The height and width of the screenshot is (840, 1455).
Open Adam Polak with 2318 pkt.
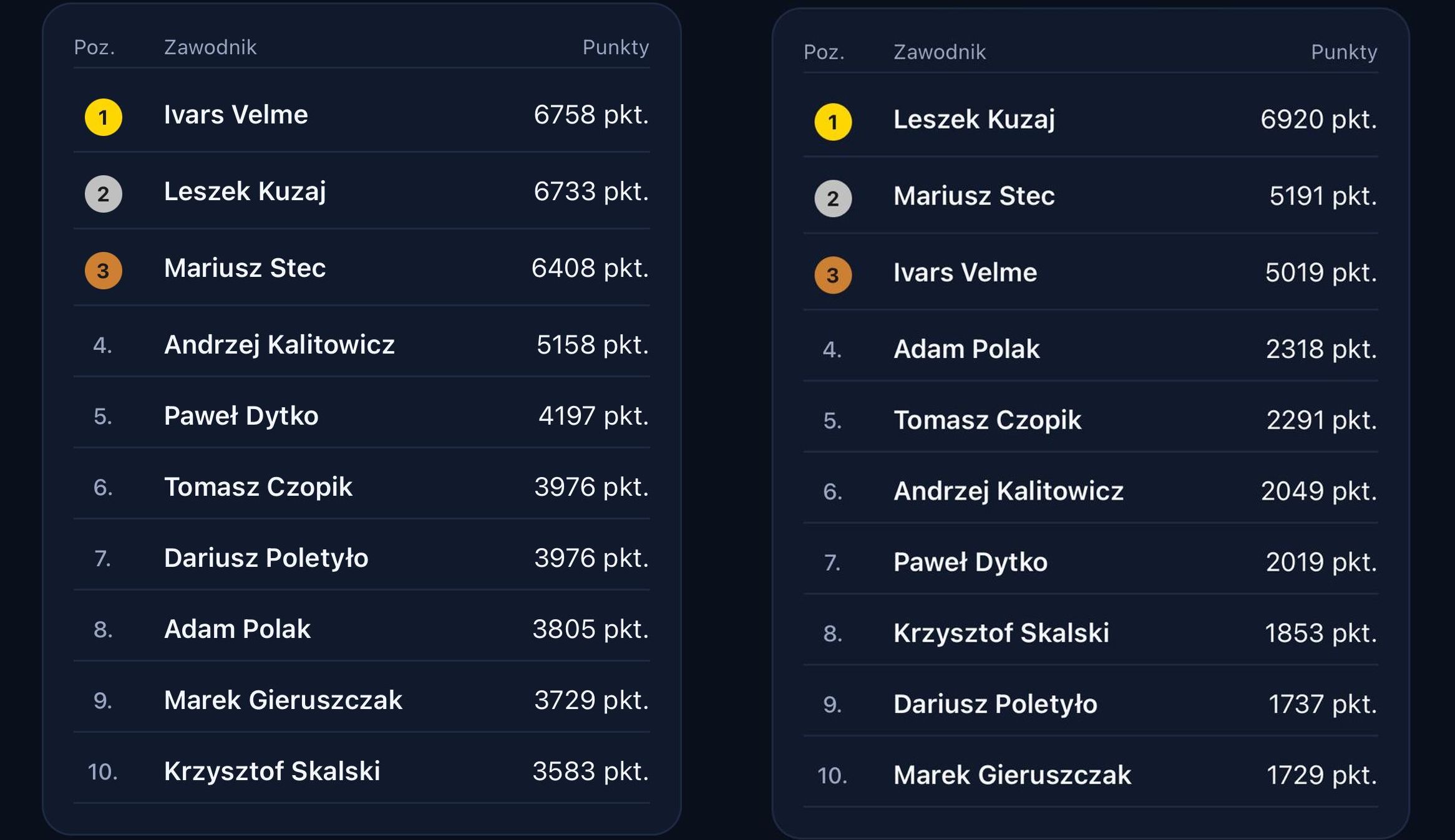click(x=966, y=349)
